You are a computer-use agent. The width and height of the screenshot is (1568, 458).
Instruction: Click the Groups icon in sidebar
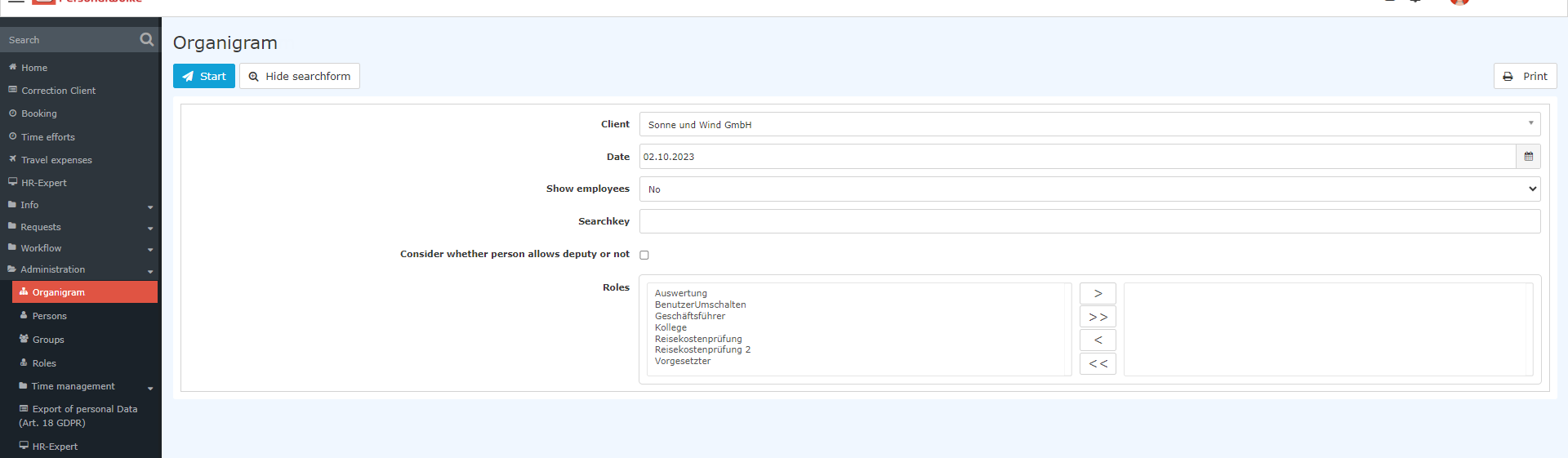point(24,339)
